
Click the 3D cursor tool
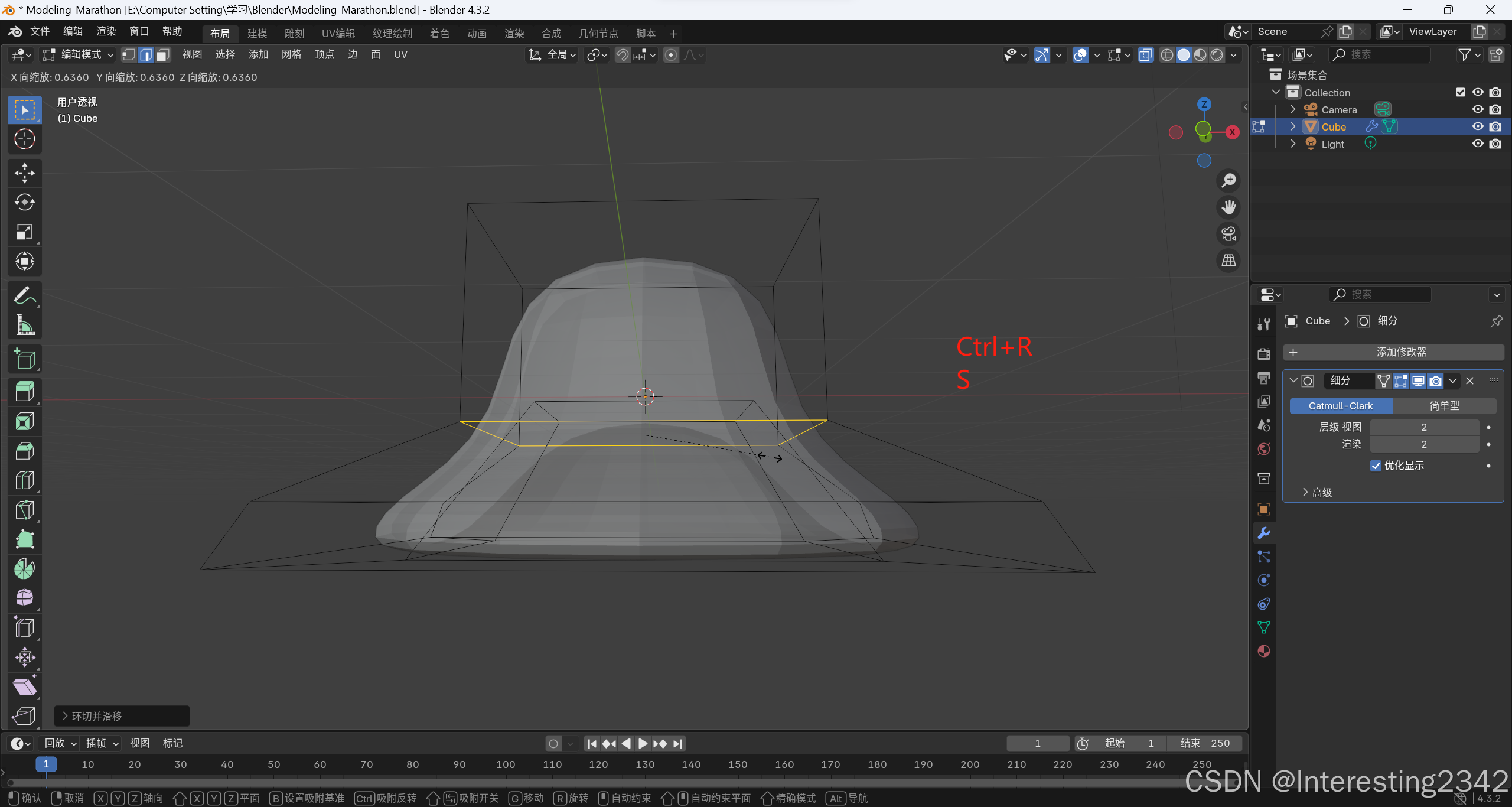pyautogui.click(x=24, y=139)
